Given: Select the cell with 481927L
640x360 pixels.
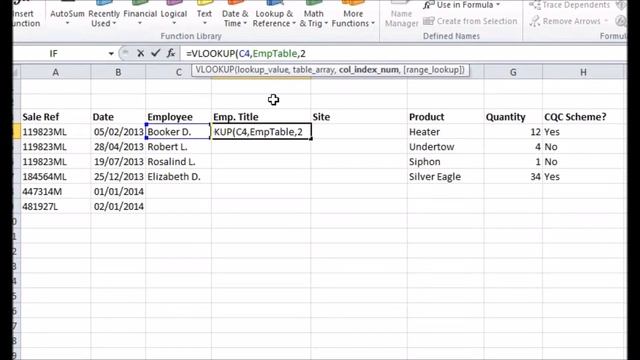Looking at the screenshot, I should [56, 207].
